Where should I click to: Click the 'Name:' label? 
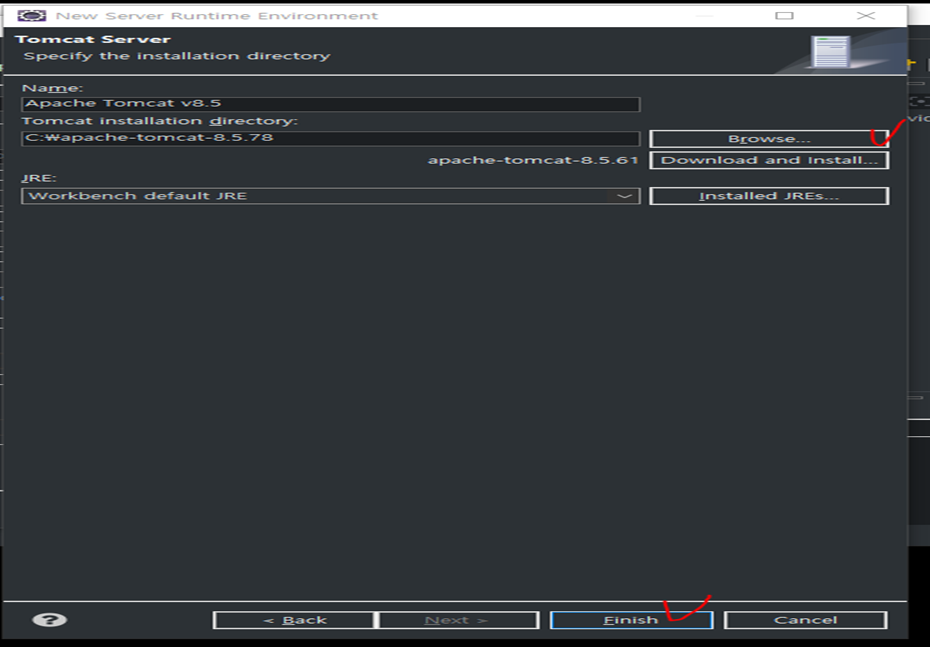pyautogui.click(x=52, y=88)
